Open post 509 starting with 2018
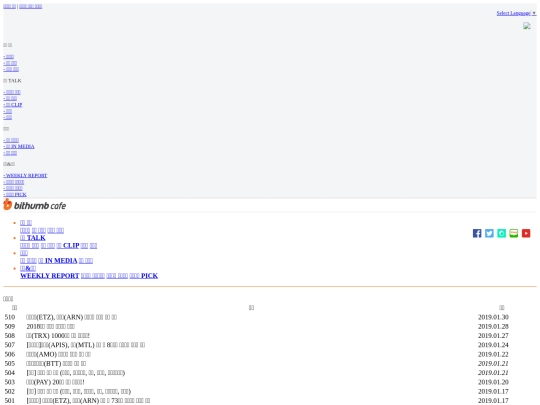This screenshot has width=540, height=405. 50,326
